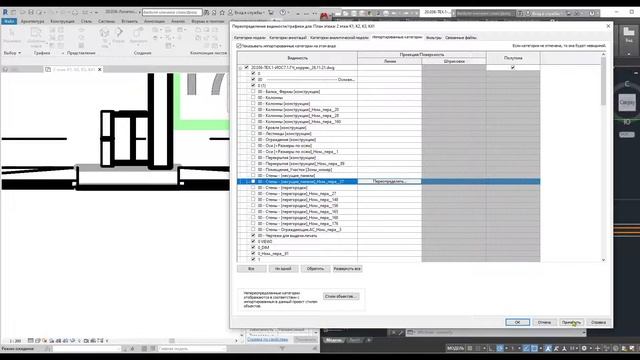The width and height of the screenshot is (640, 360).
Task: Uncheck the DWG file visibility checkbox
Action: [246, 67]
